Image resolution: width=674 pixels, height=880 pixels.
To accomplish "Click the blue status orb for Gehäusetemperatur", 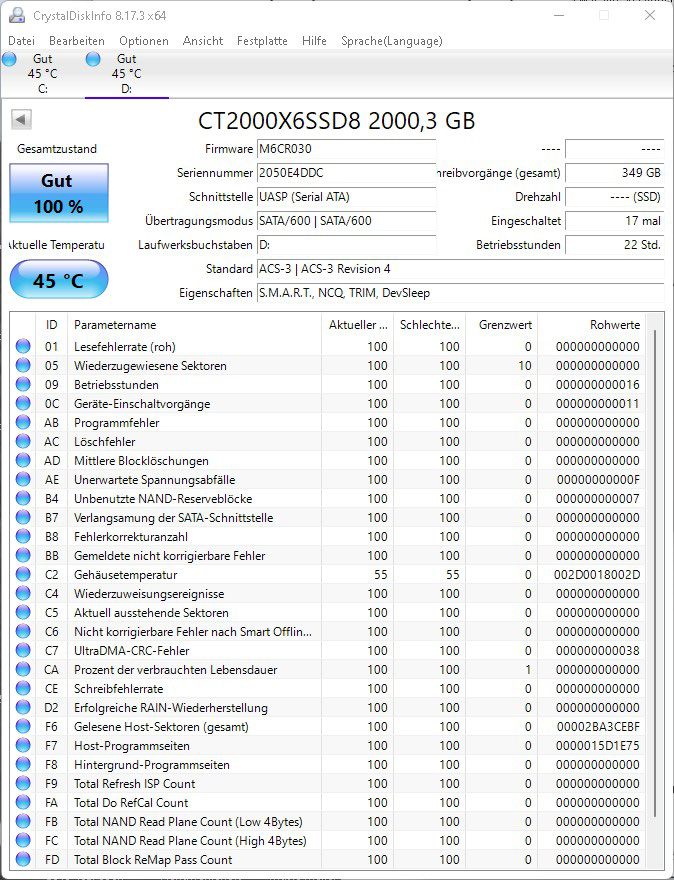I will tap(23, 575).
